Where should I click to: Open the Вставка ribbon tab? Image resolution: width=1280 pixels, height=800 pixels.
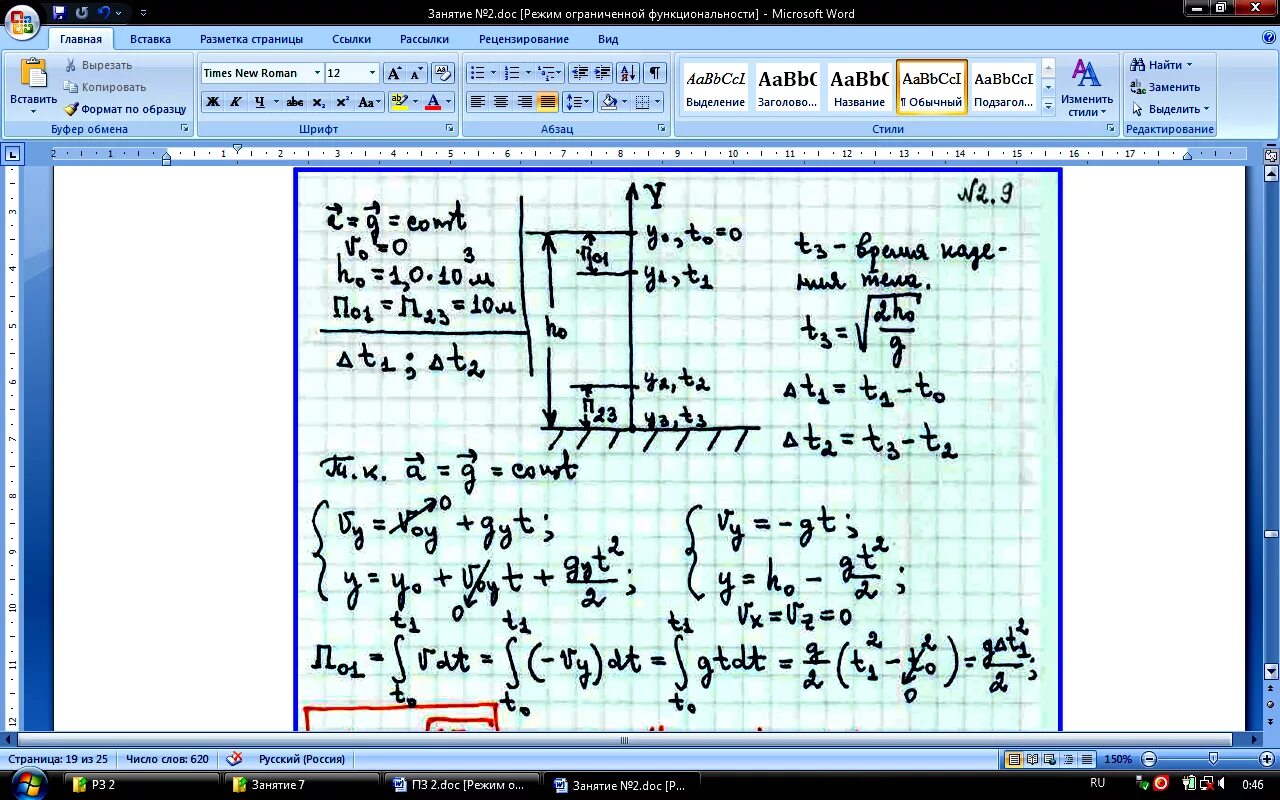pyautogui.click(x=150, y=39)
